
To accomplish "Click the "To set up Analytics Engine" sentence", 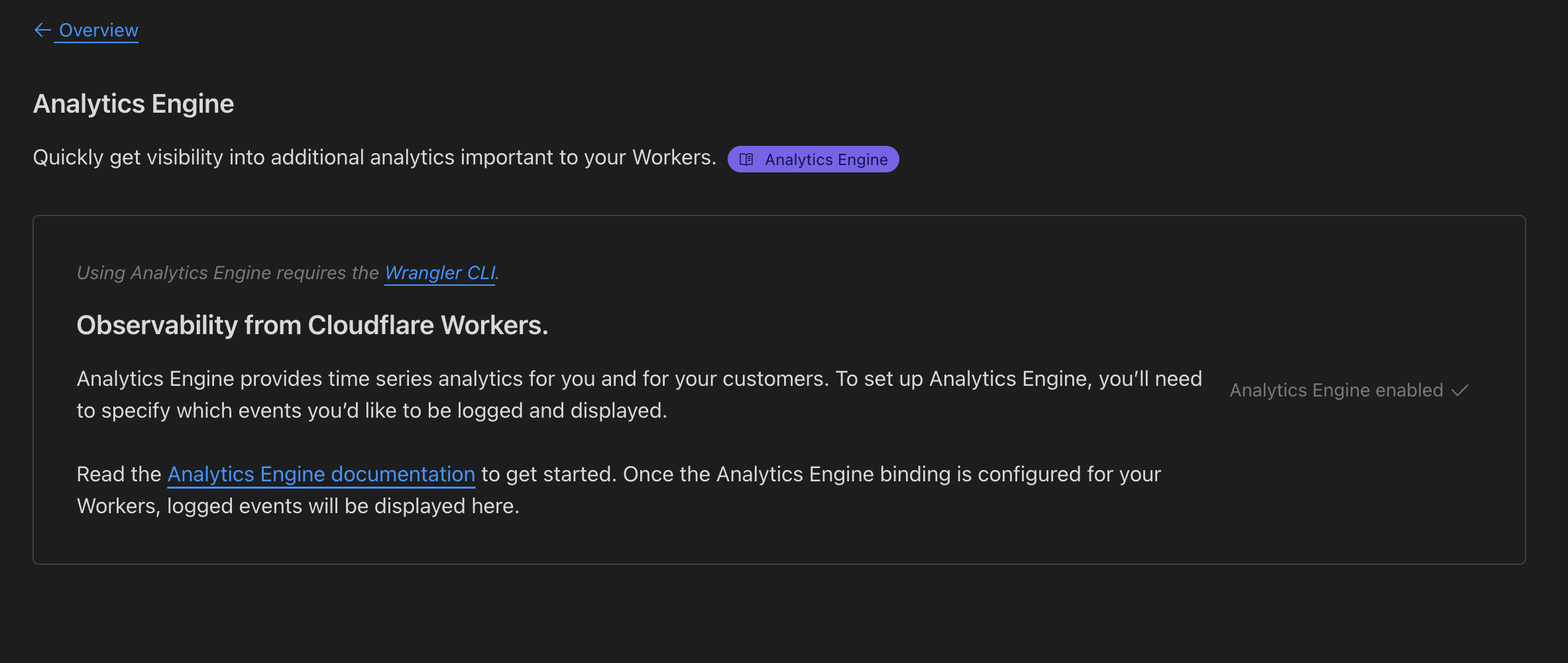I will 1018,379.
